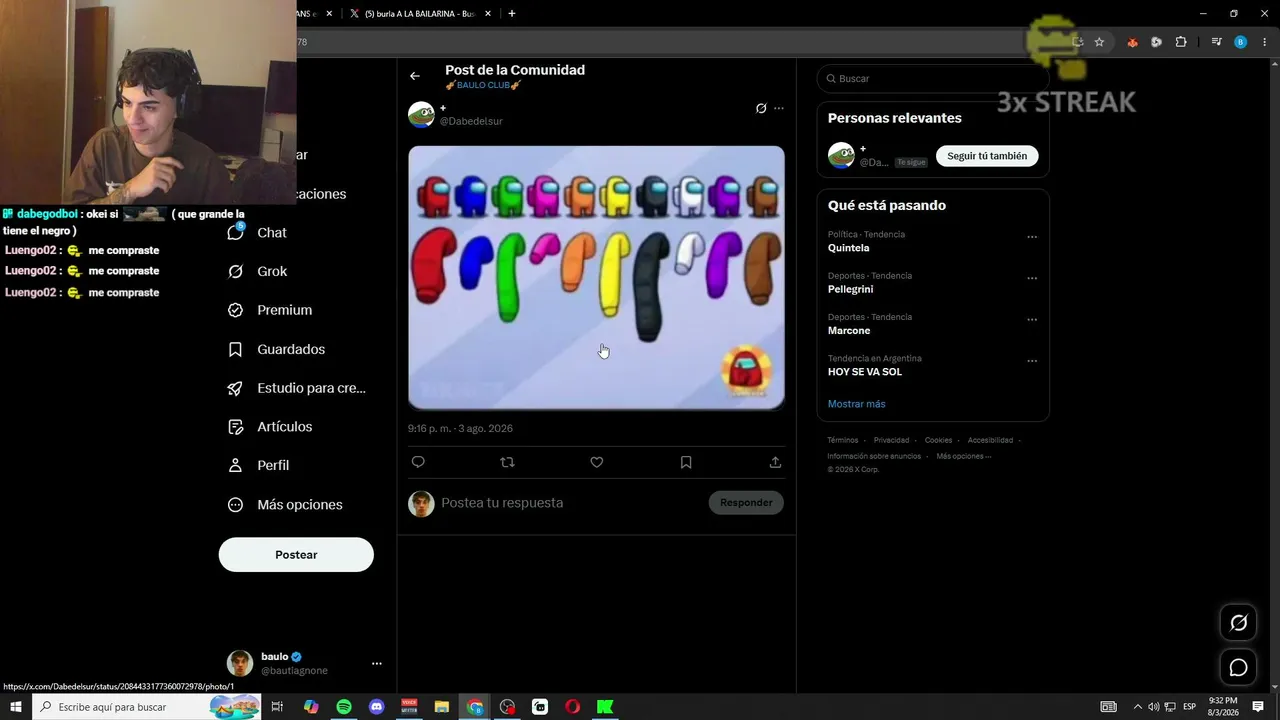
Task: Click the Windows taskbar search box
Action: coord(148,707)
